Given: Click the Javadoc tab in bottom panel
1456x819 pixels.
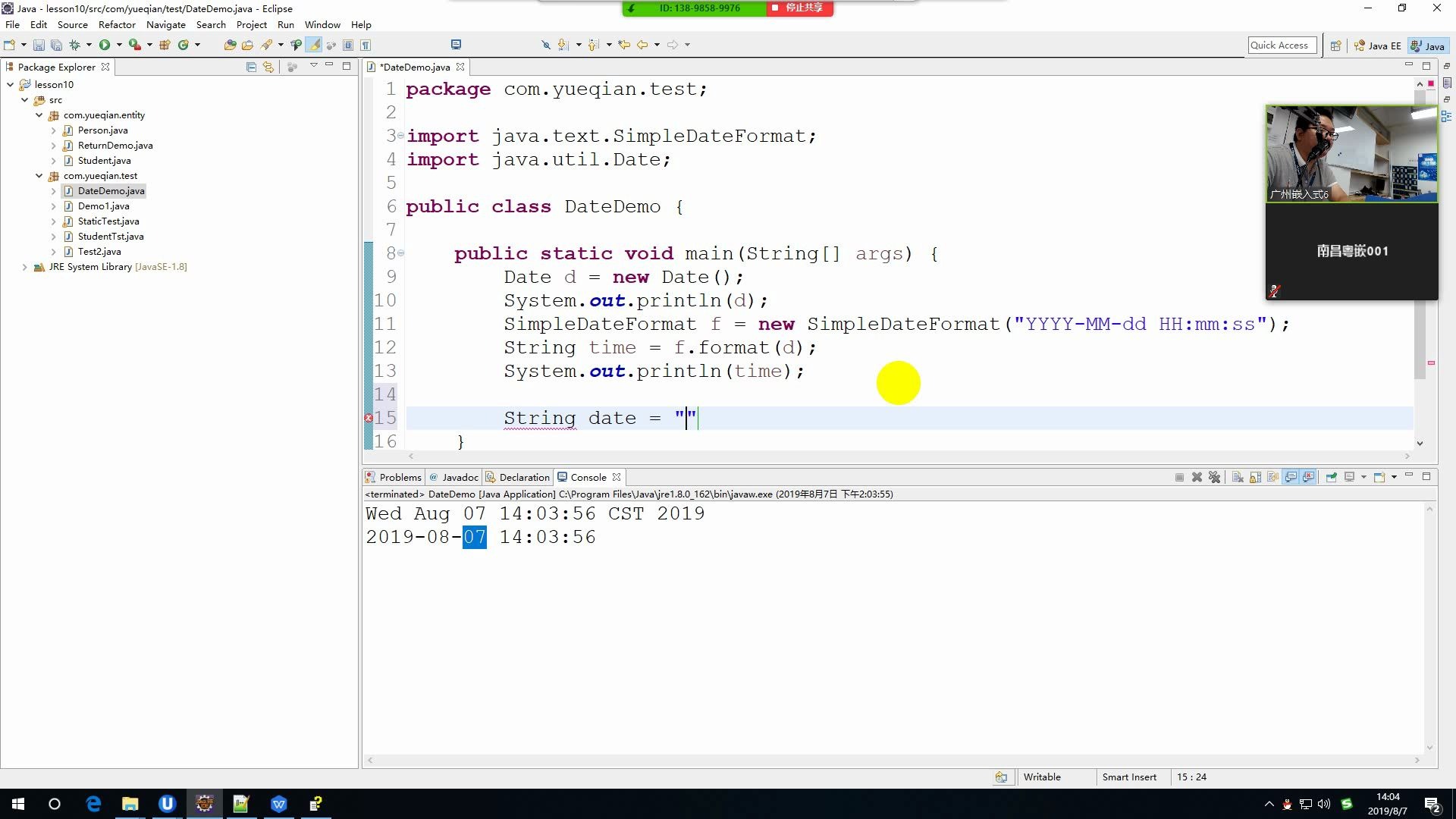Looking at the screenshot, I should (x=460, y=477).
